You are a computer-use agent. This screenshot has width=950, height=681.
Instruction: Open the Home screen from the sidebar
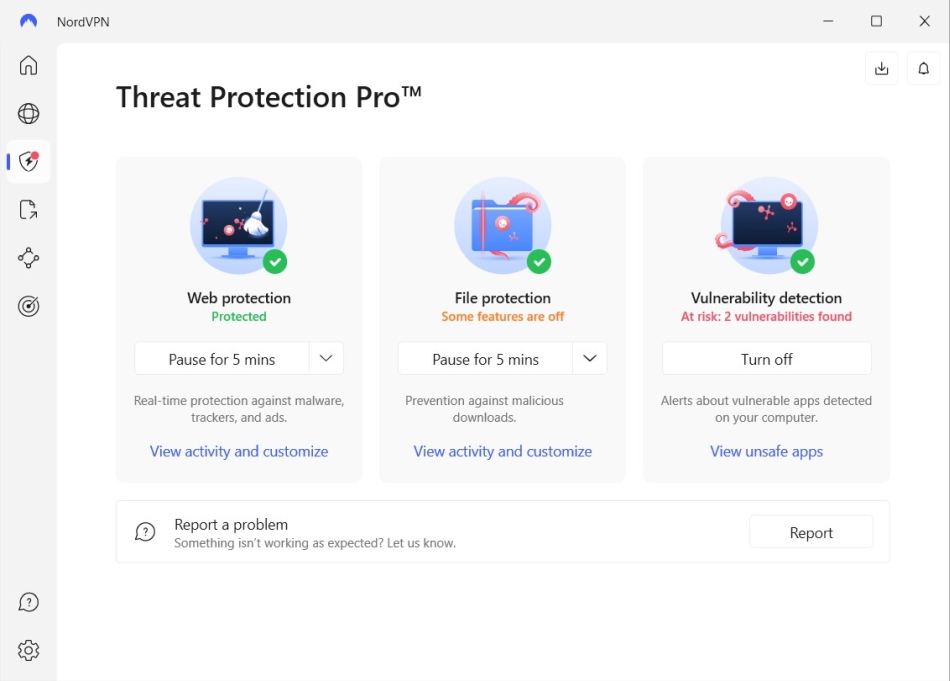pos(28,65)
